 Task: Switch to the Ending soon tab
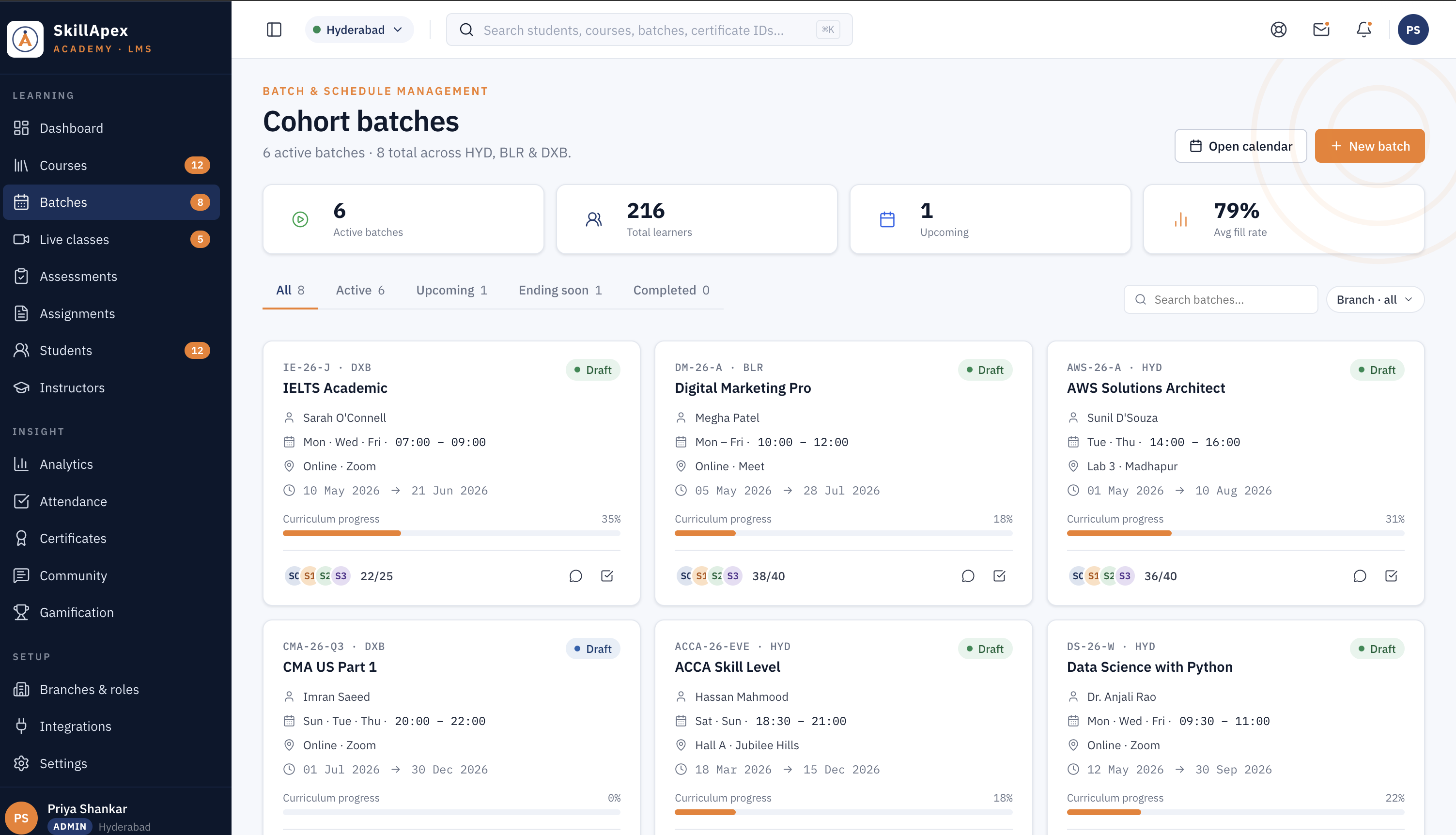[560, 290]
